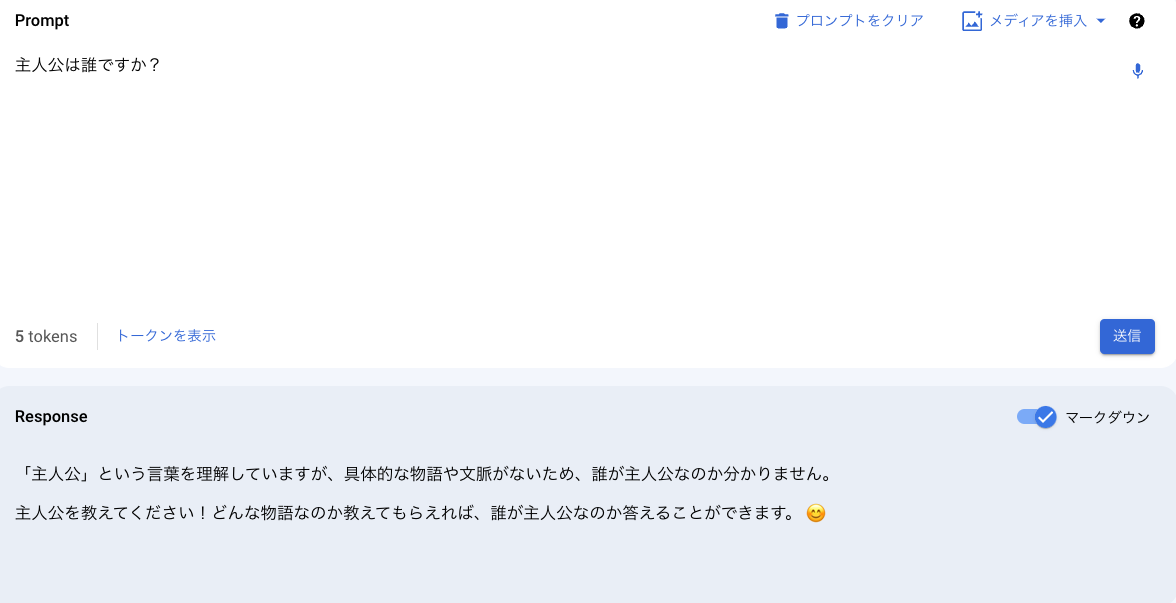Click the マークダウン label next to the switch
The width and height of the screenshot is (1176, 603).
click(x=1108, y=417)
